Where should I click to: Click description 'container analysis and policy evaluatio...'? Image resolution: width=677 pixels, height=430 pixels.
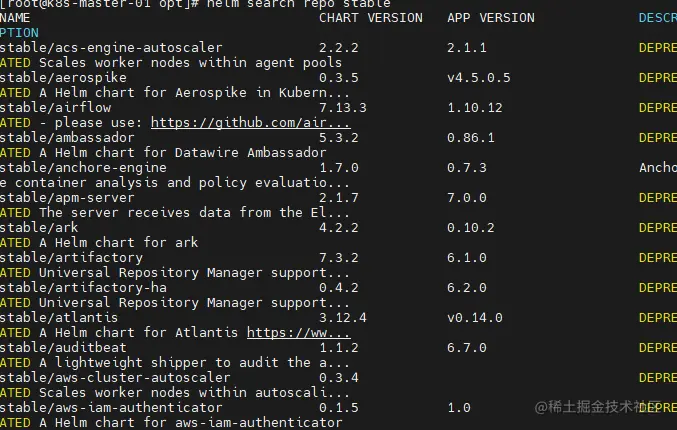[183, 183]
